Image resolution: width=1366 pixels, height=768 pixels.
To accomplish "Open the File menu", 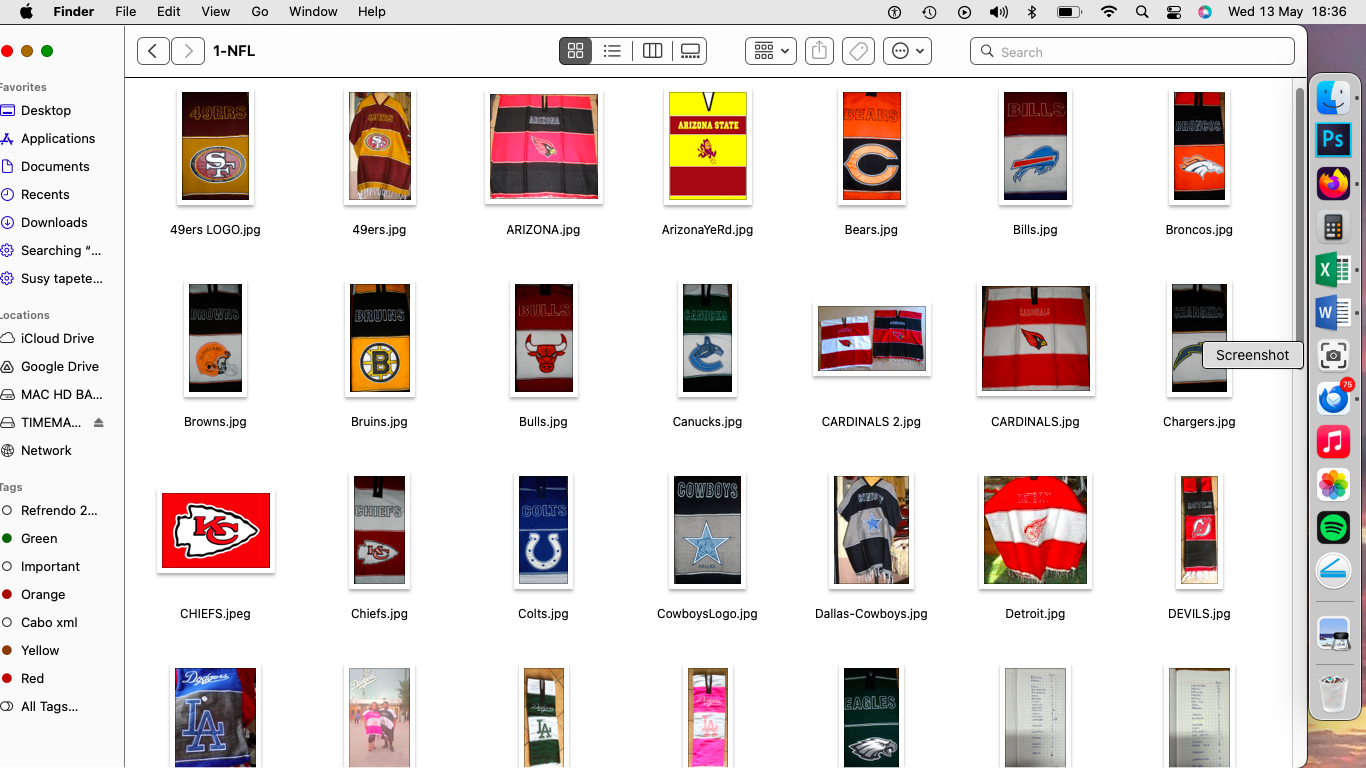I will pyautogui.click(x=125, y=11).
